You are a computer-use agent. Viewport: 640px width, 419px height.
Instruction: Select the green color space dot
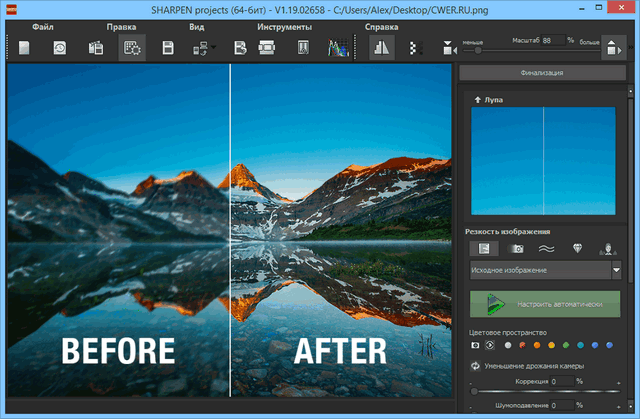click(x=565, y=345)
